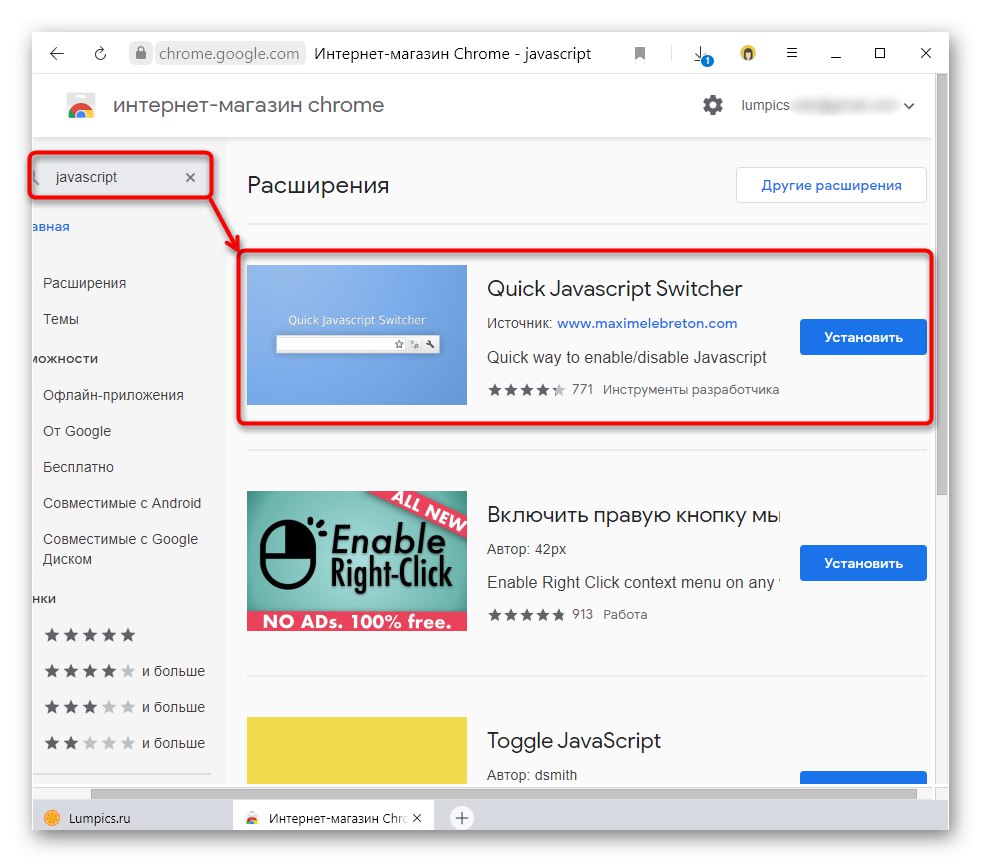Viewport: 981px width, 862px height.
Task: Filter by three stars и больше
Action: point(125,707)
